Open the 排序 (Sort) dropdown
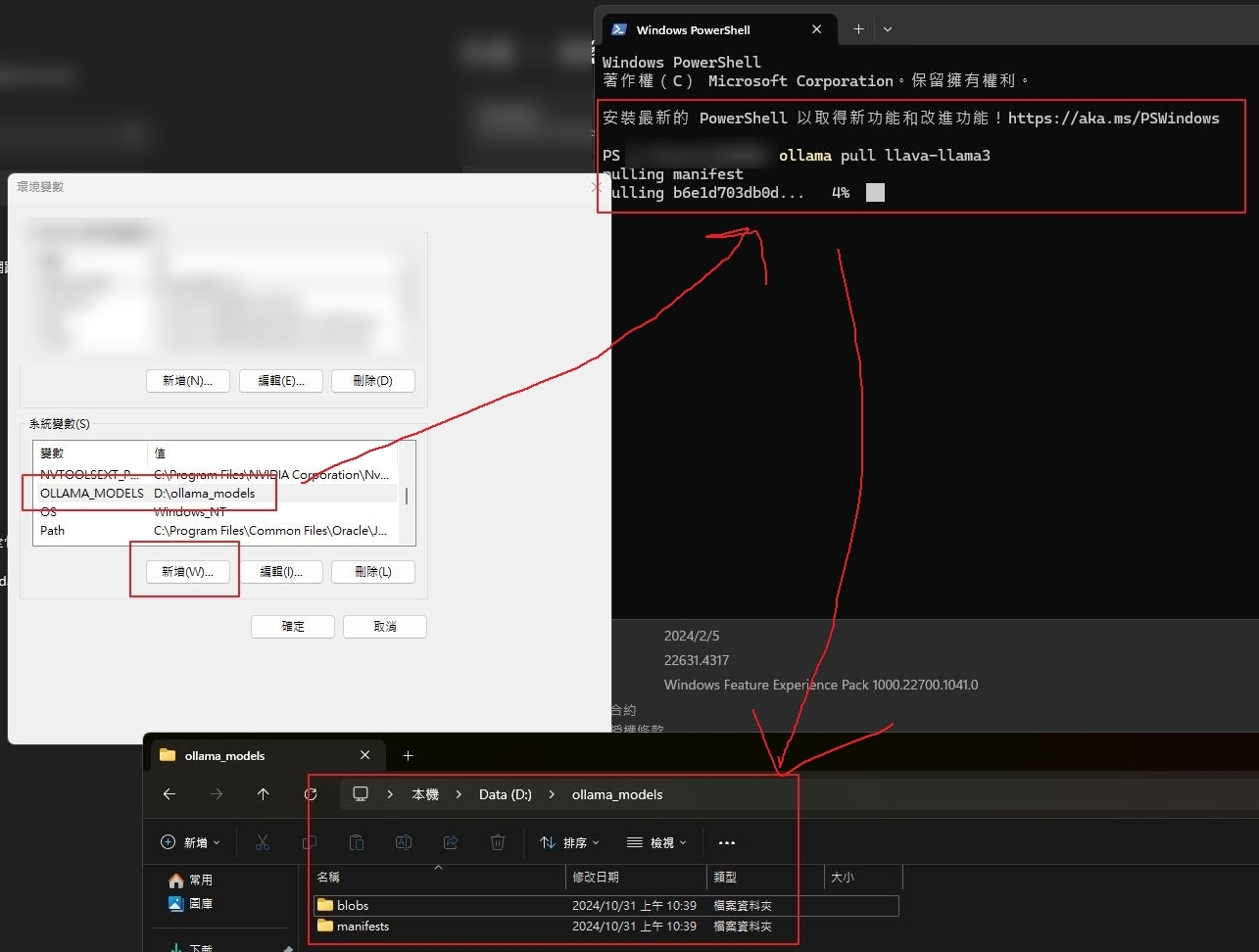This screenshot has height=952, width=1259. point(569,842)
